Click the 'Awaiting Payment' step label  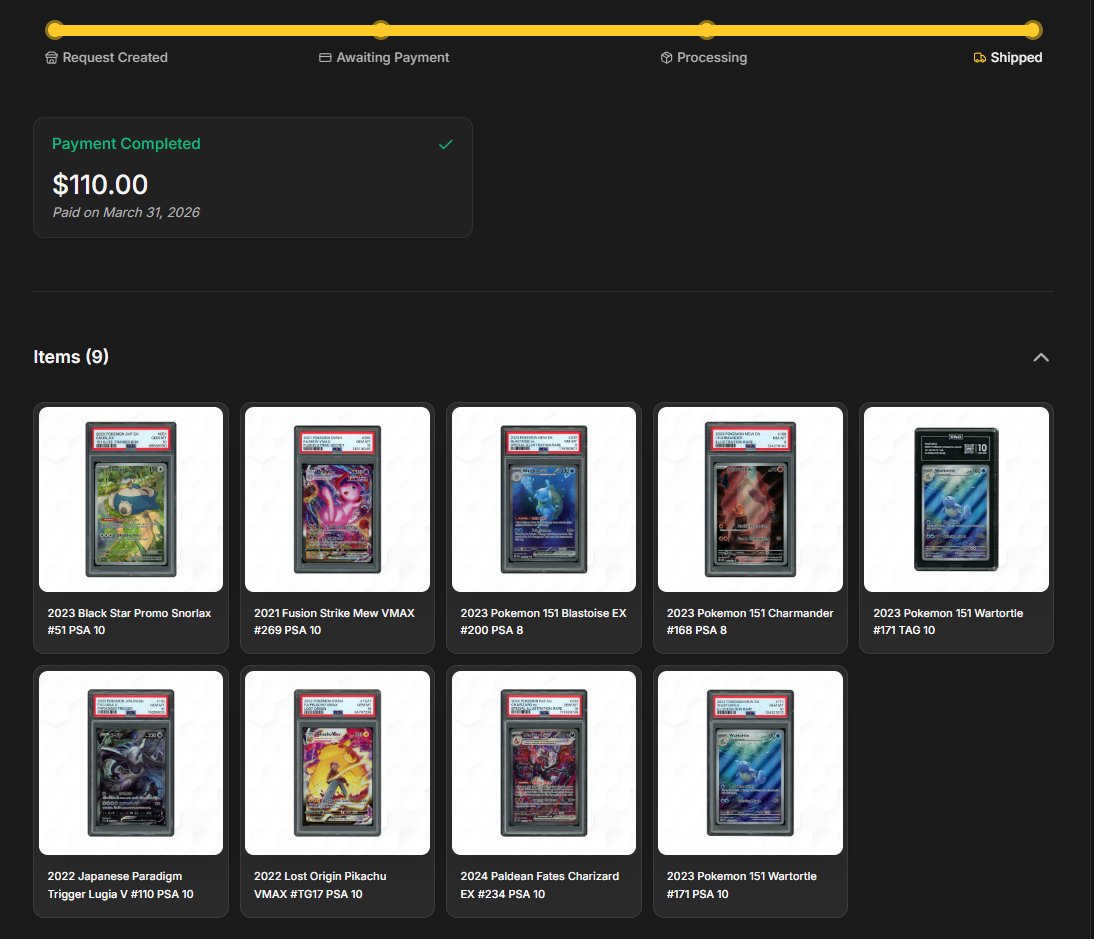point(393,58)
